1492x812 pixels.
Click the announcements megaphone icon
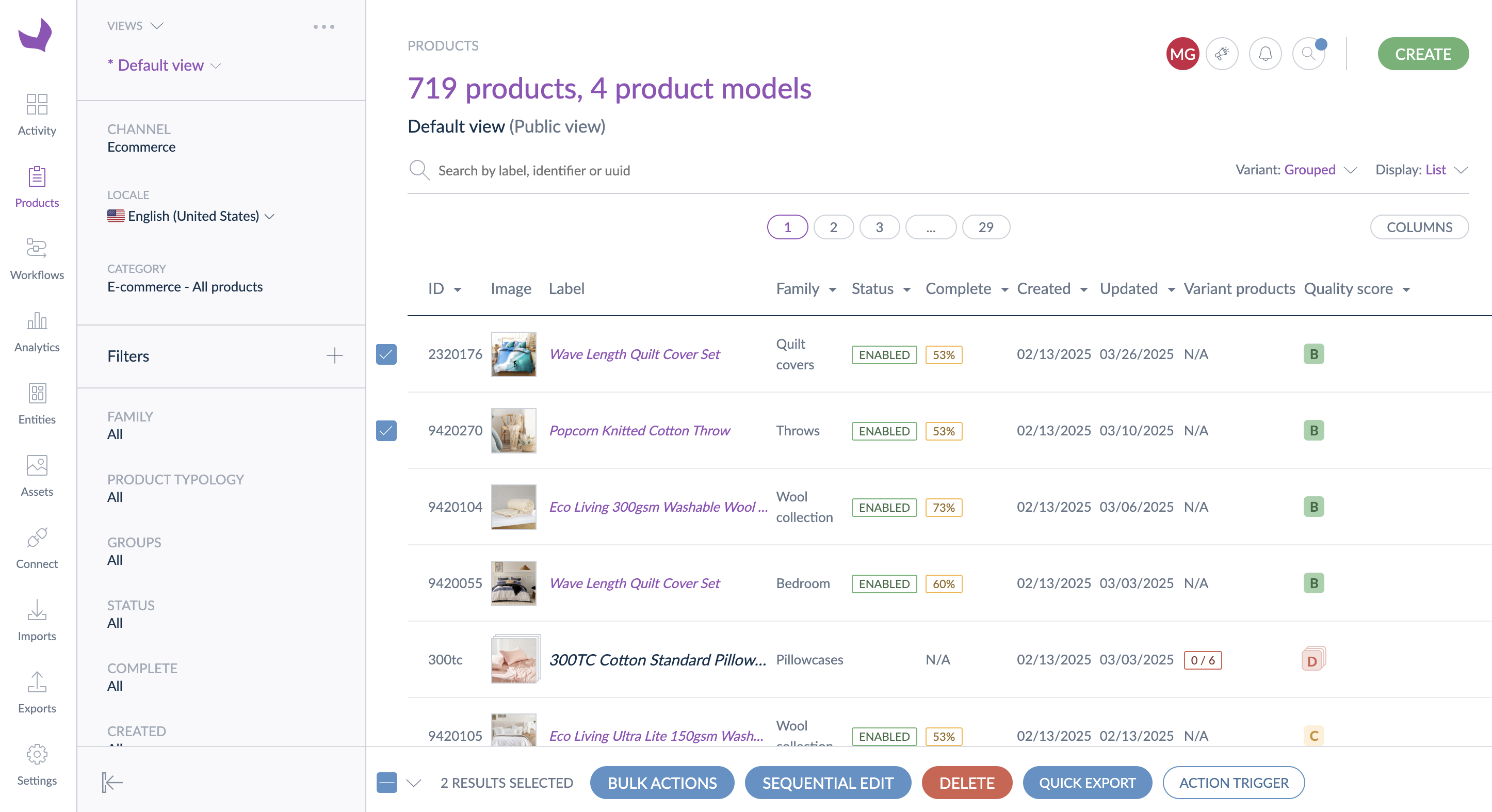(x=1222, y=53)
